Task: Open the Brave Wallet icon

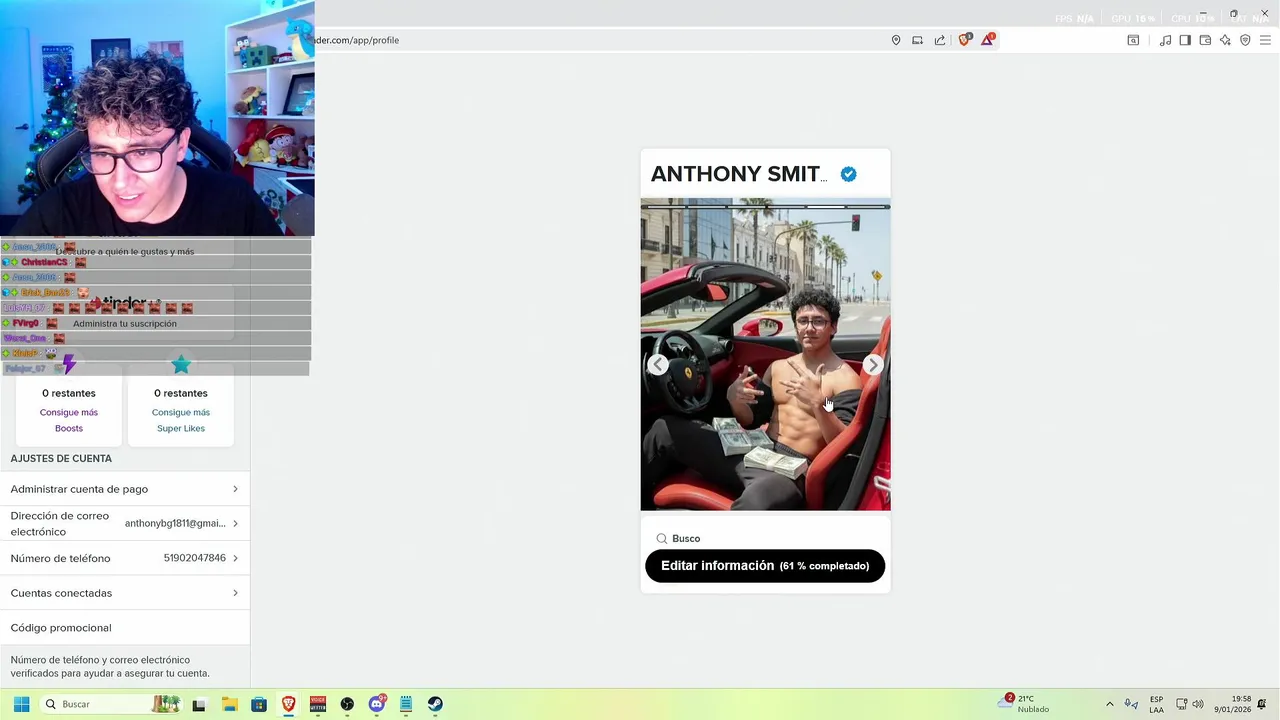Action: coord(1205,40)
